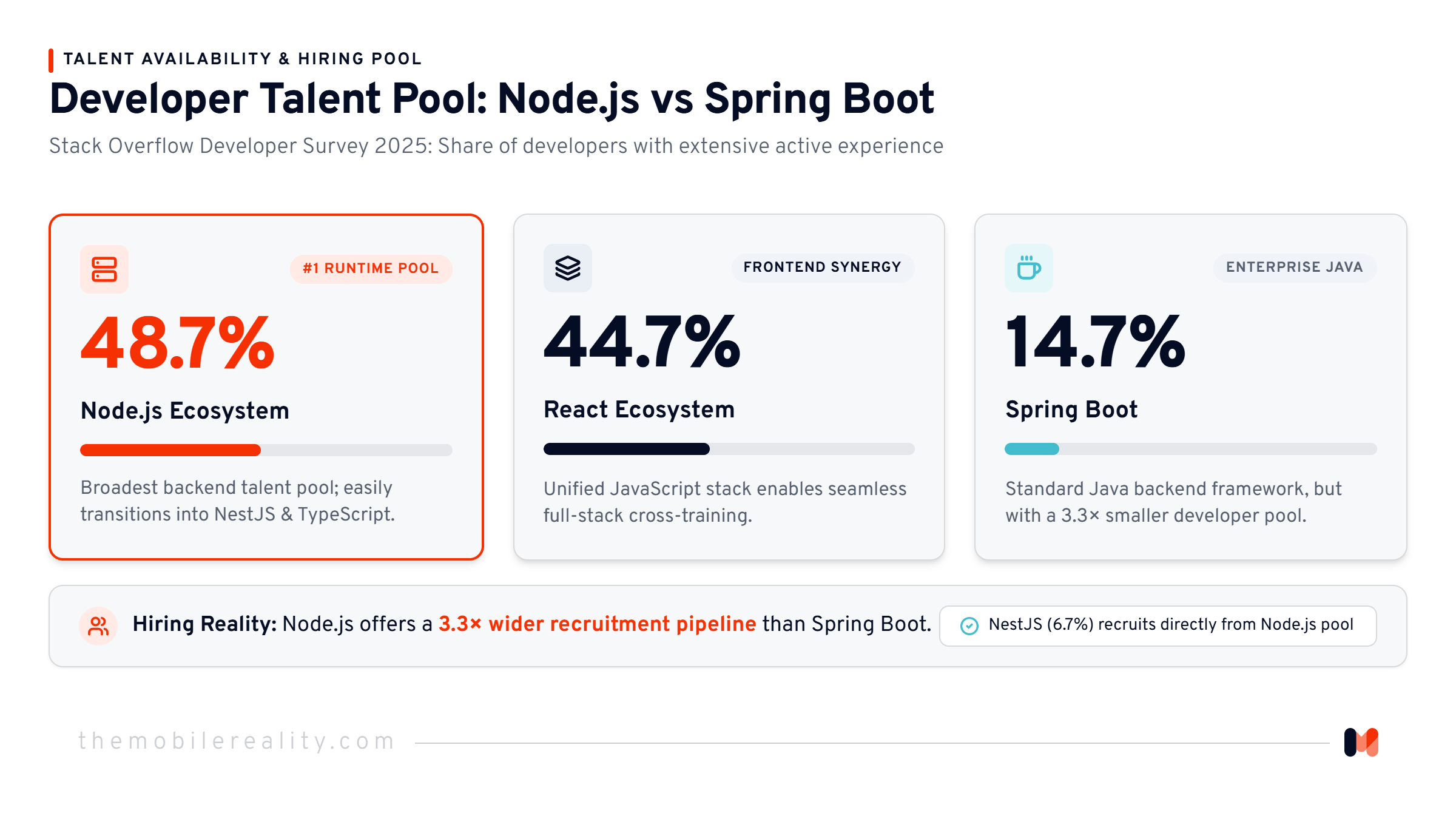The height and width of the screenshot is (819, 1456).
Task: Click TALENT AVAILABILITY & HIRING POOL label
Action: click(243, 59)
